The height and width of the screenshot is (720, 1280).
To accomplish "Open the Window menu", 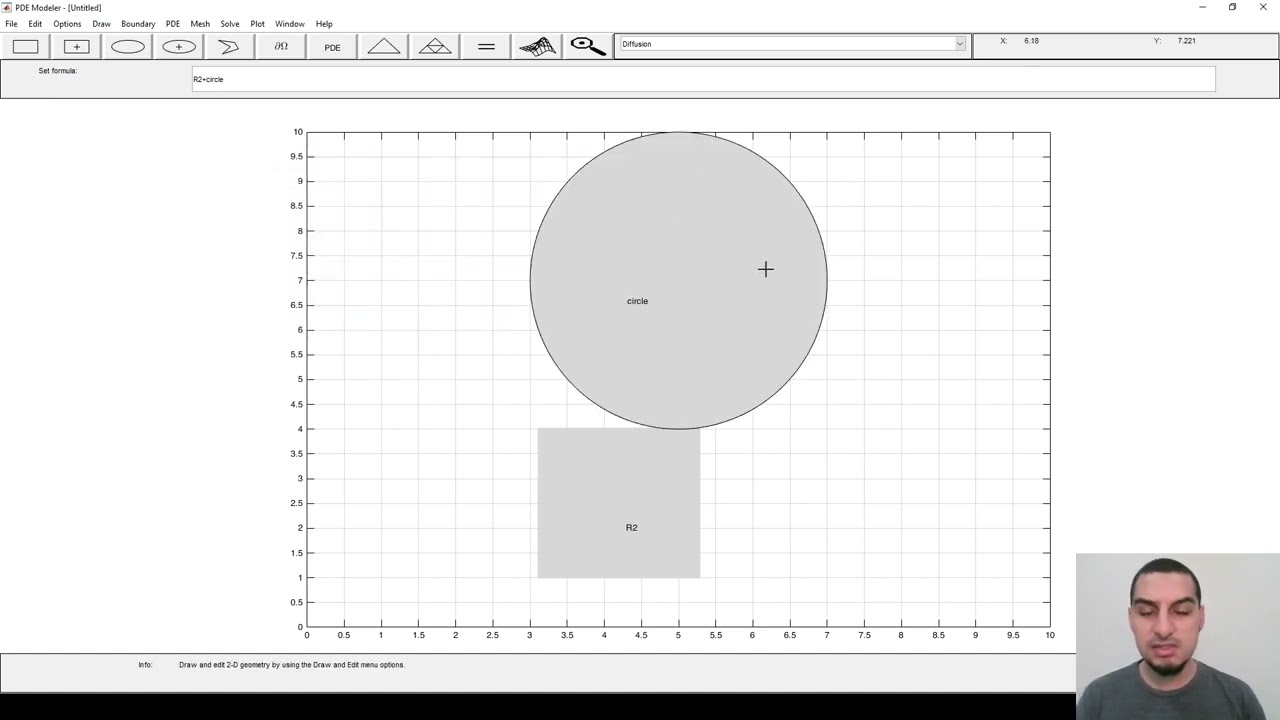I will (290, 24).
